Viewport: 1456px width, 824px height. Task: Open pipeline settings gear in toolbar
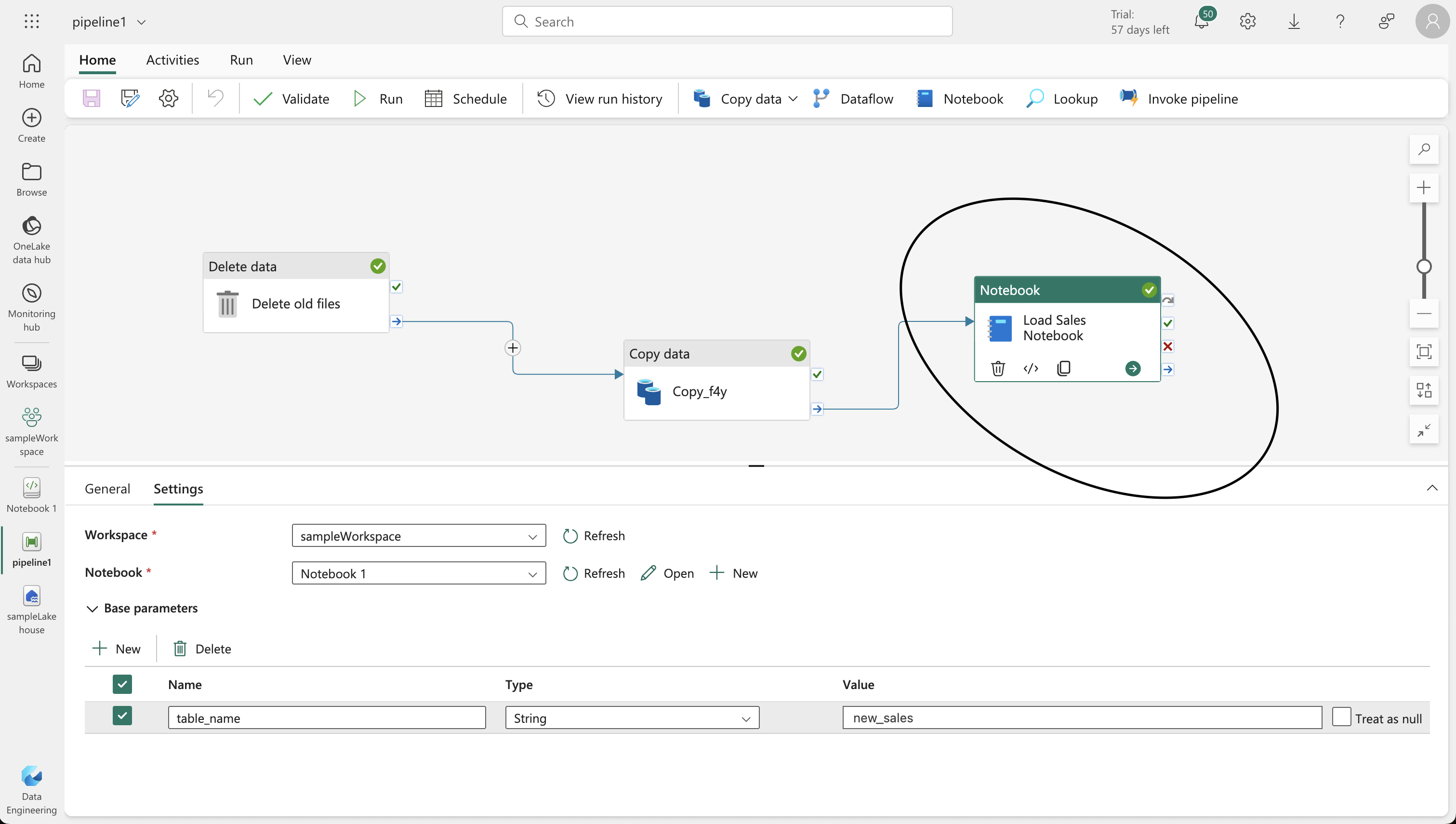[169, 98]
